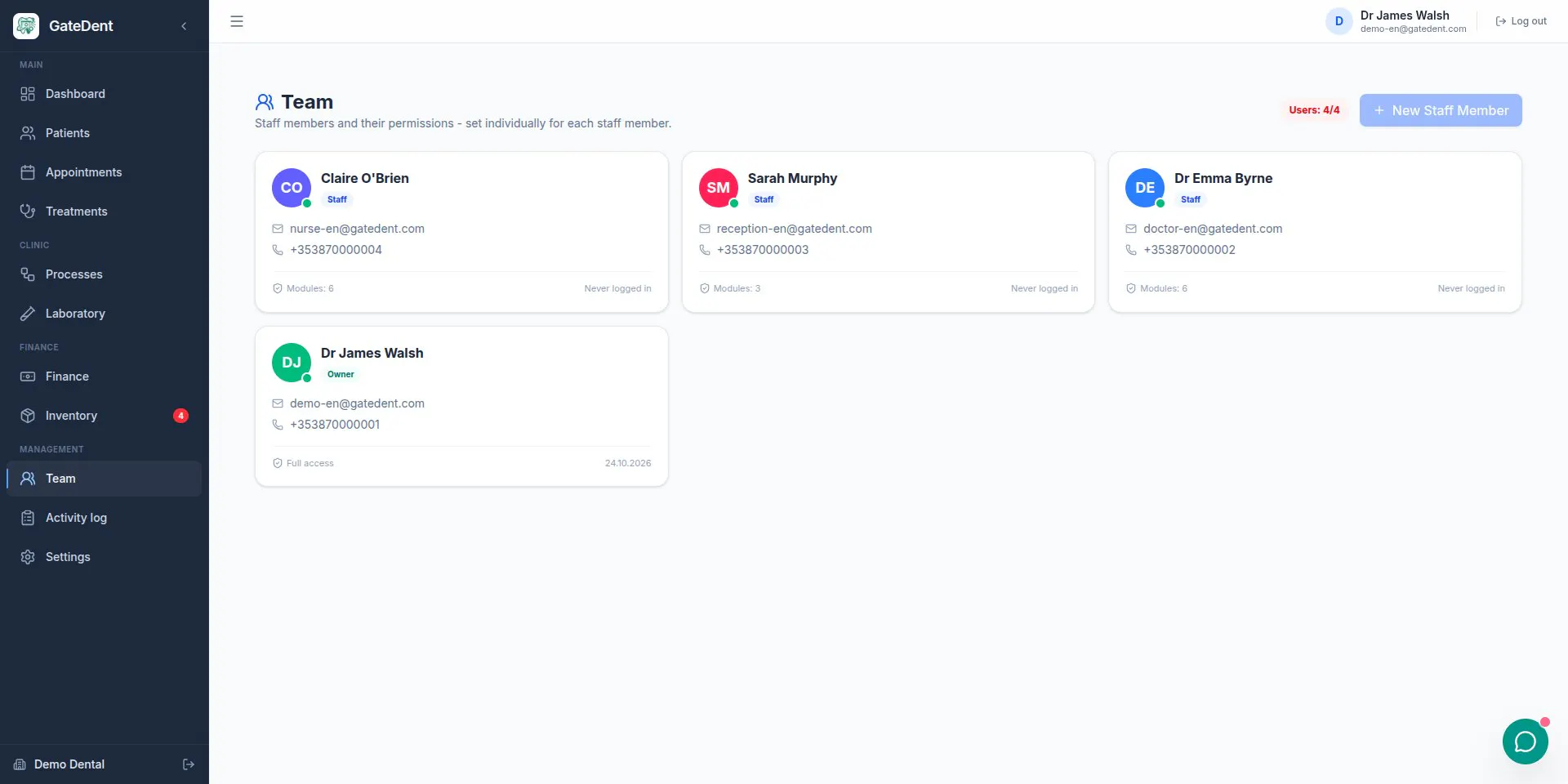Open the Finance page
1568x784 pixels.
105,376
